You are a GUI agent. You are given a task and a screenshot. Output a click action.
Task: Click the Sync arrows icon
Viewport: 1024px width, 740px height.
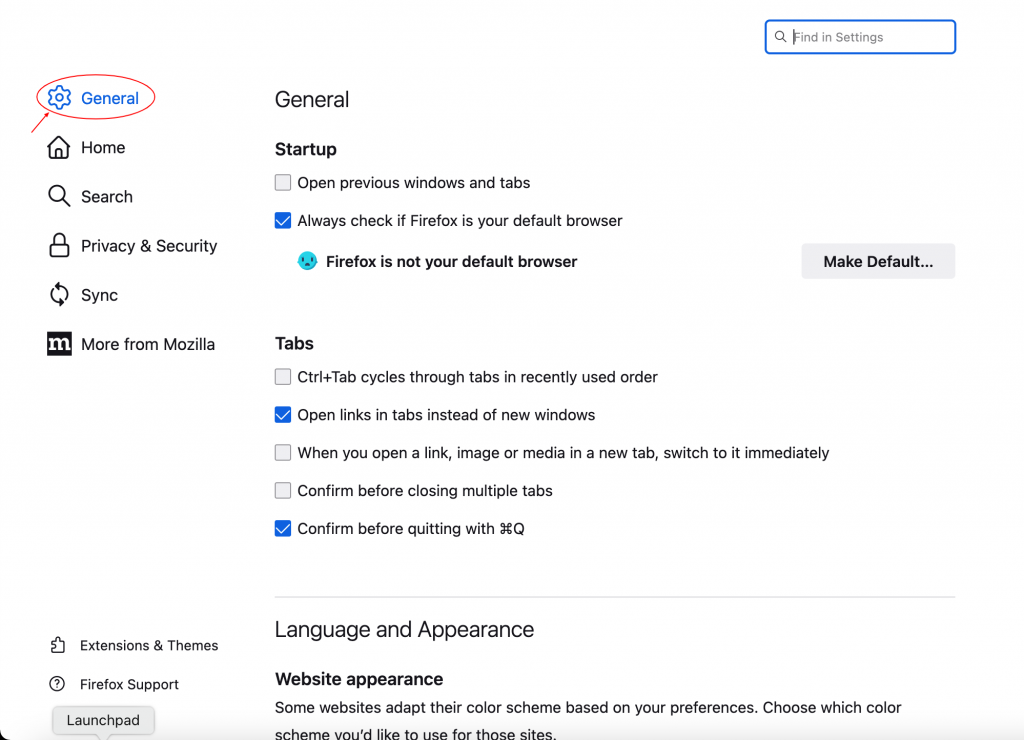pyautogui.click(x=59, y=295)
